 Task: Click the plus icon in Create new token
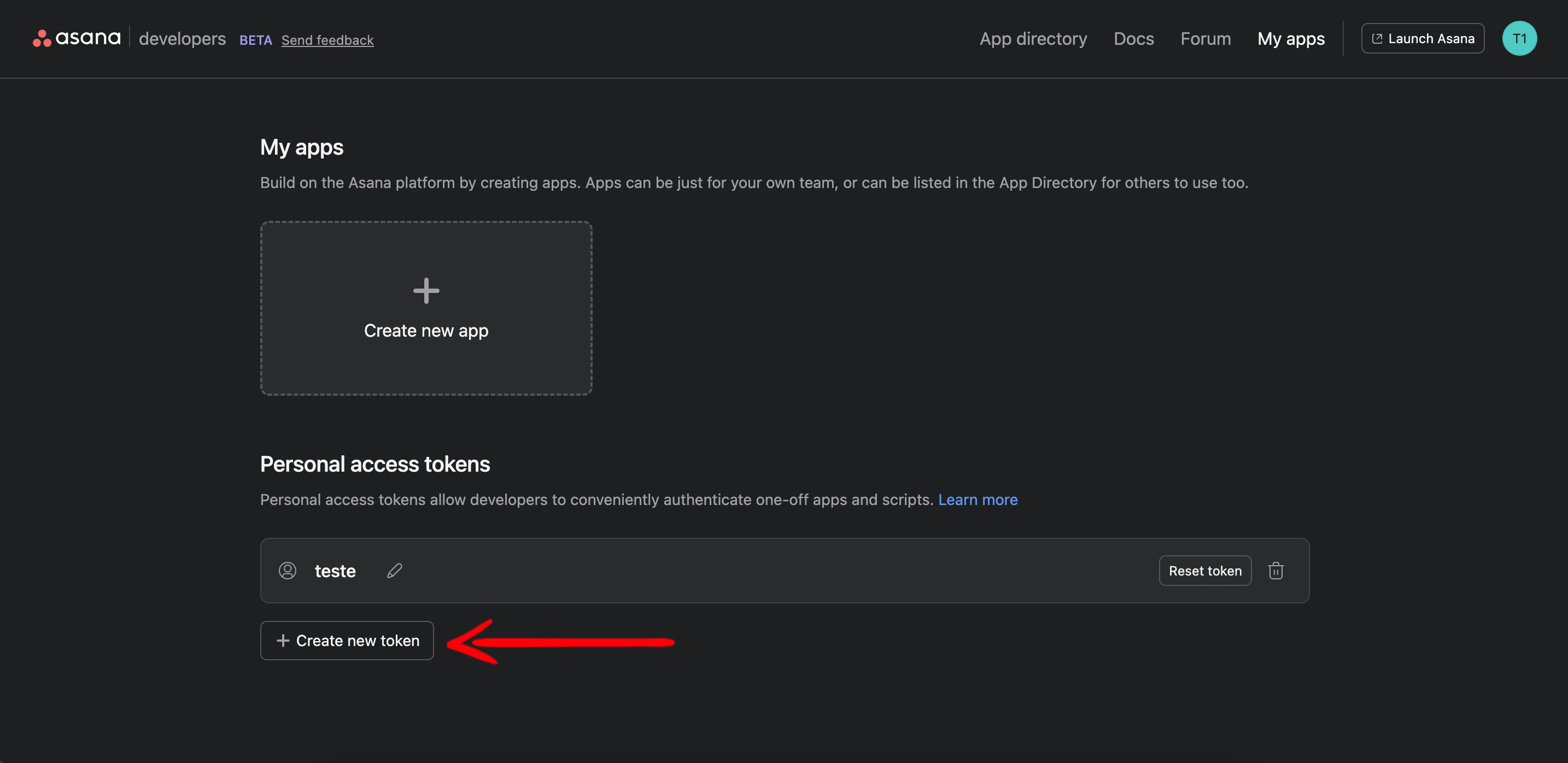(x=283, y=641)
